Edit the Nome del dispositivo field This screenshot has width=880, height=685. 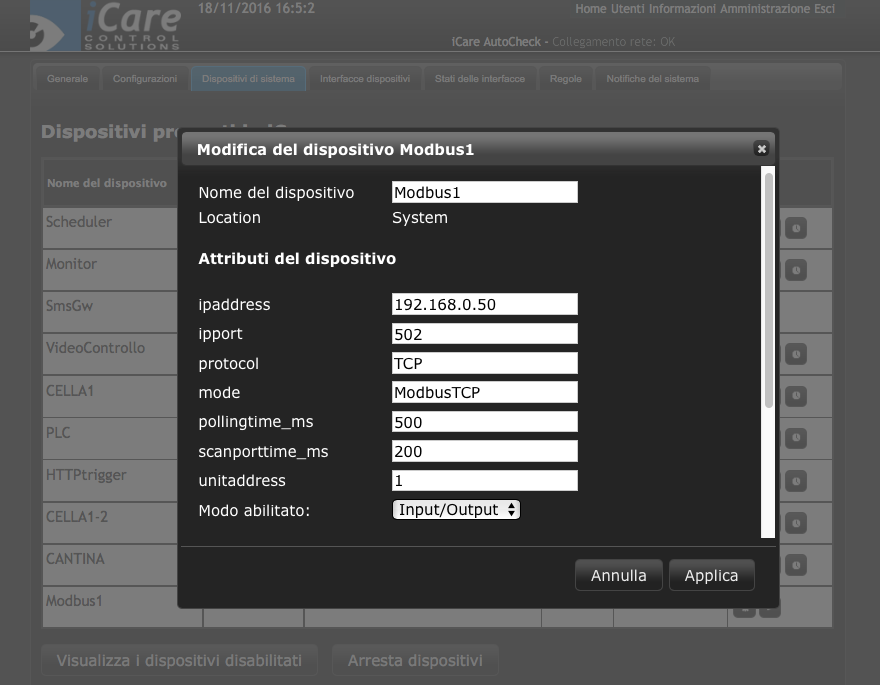click(x=485, y=192)
